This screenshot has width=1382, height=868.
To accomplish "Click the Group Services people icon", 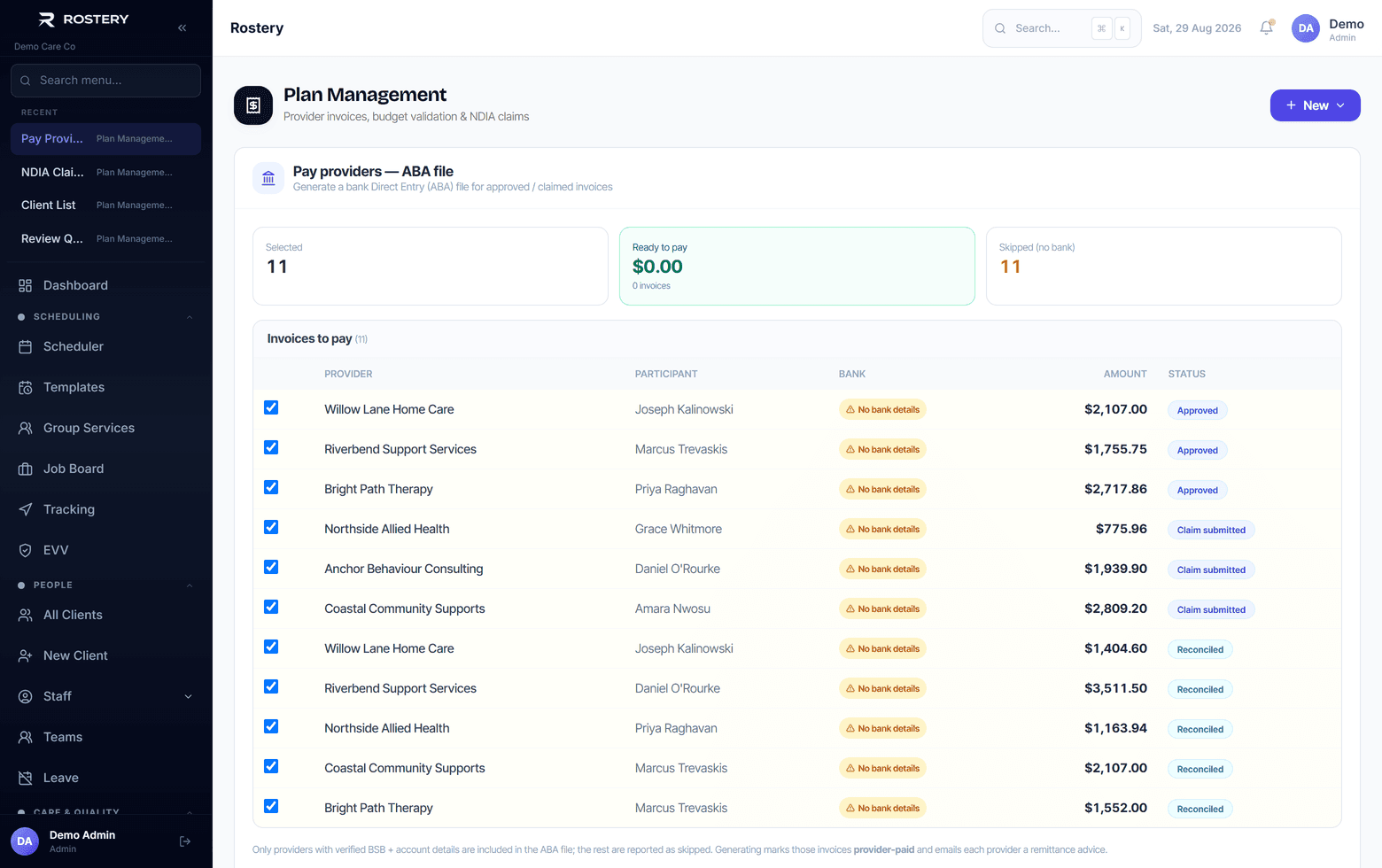I will click(26, 428).
